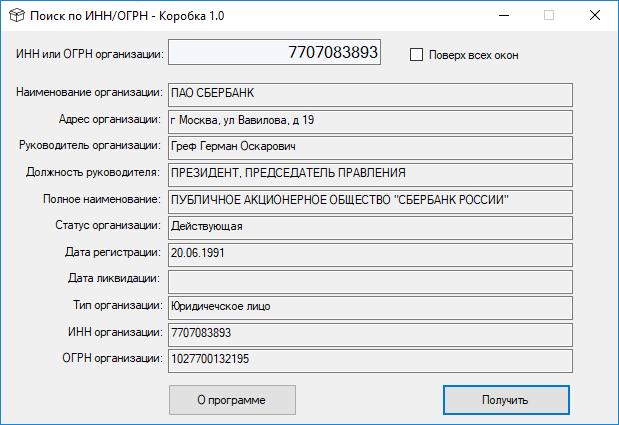Click the 'Греф Герман Оскарович' field
The image size is (619, 425).
(x=370, y=148)
